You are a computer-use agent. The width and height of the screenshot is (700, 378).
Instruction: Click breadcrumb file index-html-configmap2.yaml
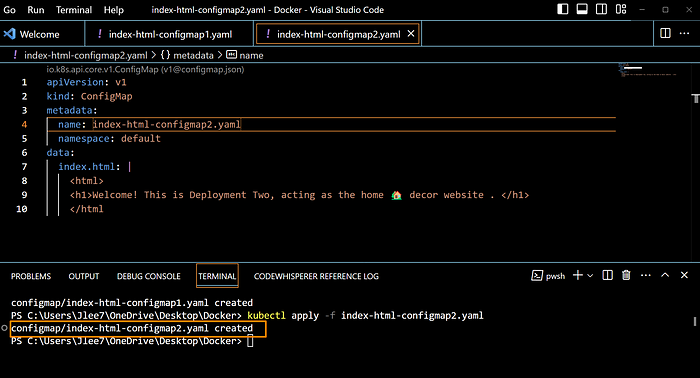tap(85, 55)
